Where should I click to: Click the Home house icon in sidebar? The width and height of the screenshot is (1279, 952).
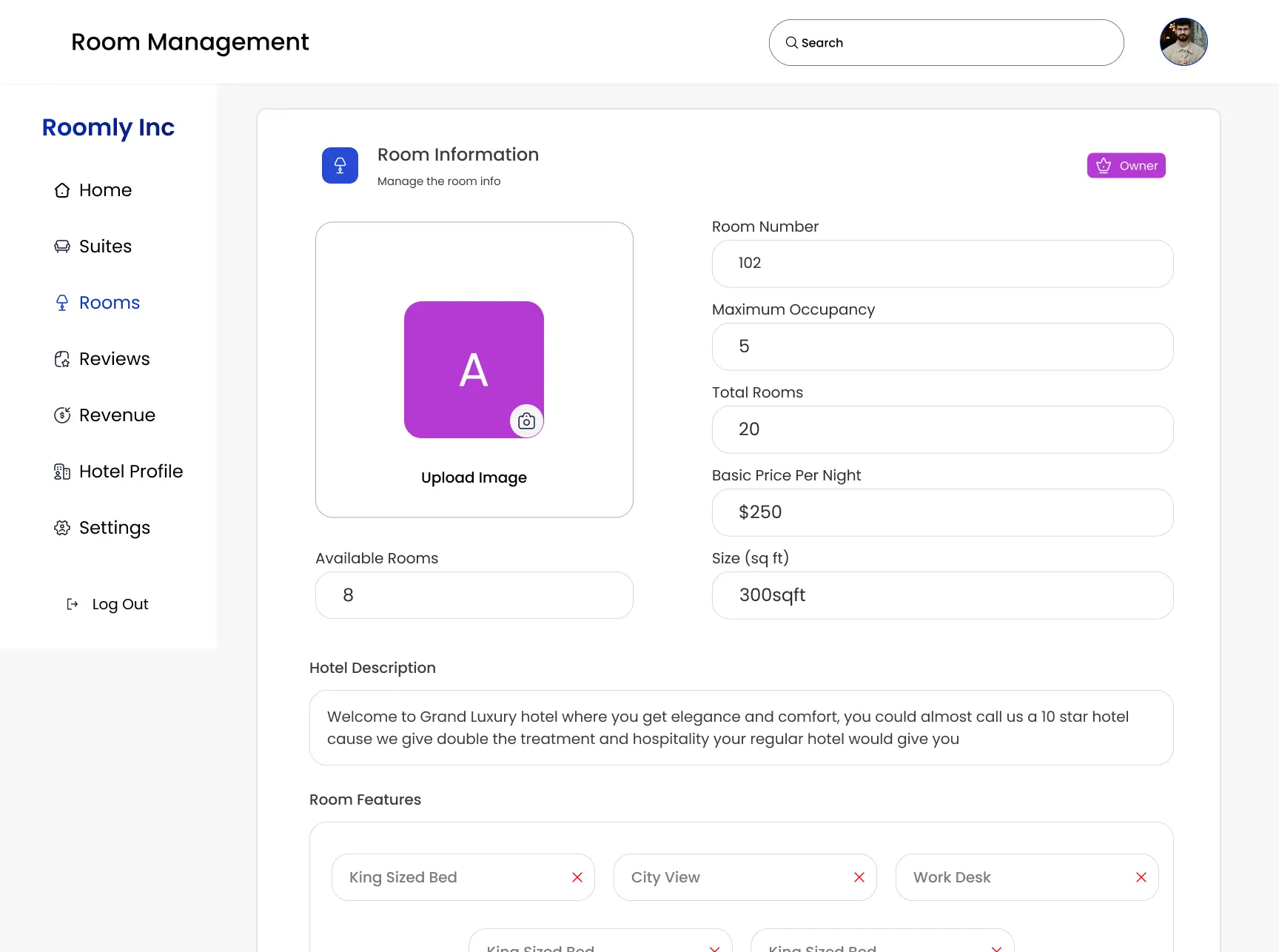pos(62,190)
